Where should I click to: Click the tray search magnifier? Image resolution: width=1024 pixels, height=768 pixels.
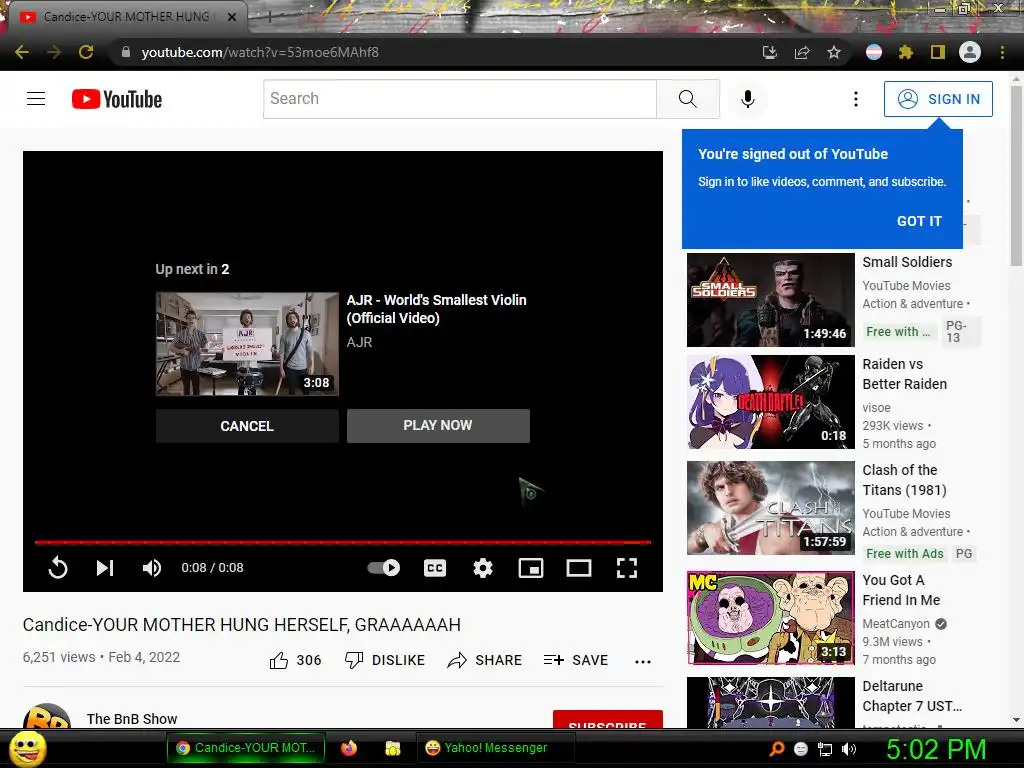click(x=776, y=749)
